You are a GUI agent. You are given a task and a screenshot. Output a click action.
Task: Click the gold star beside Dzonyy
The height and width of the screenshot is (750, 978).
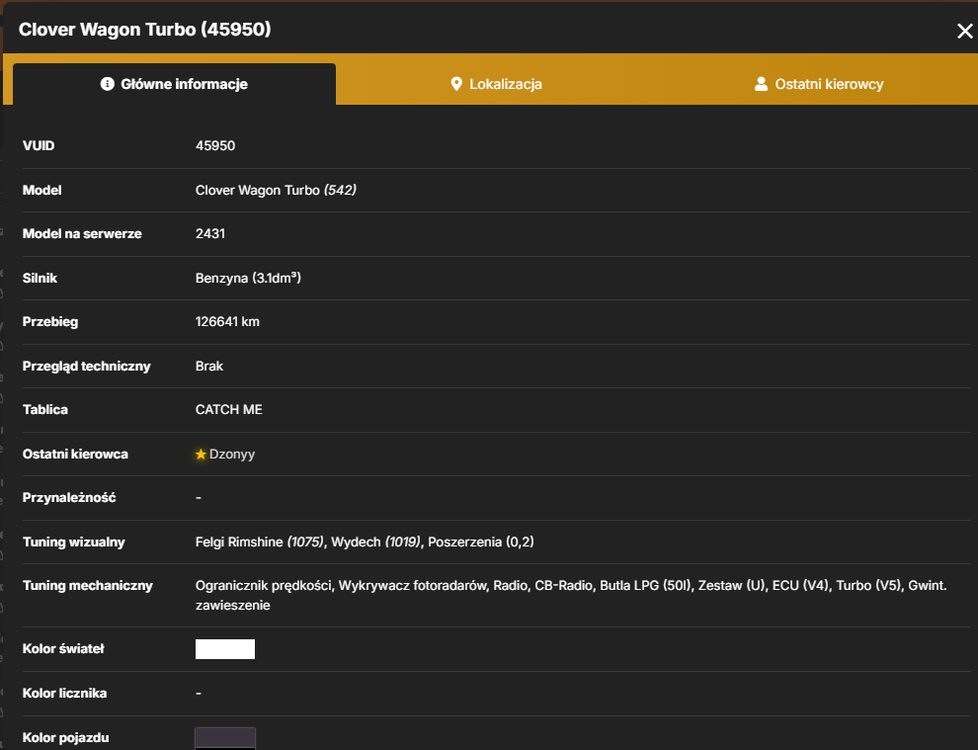pos(201,454)
